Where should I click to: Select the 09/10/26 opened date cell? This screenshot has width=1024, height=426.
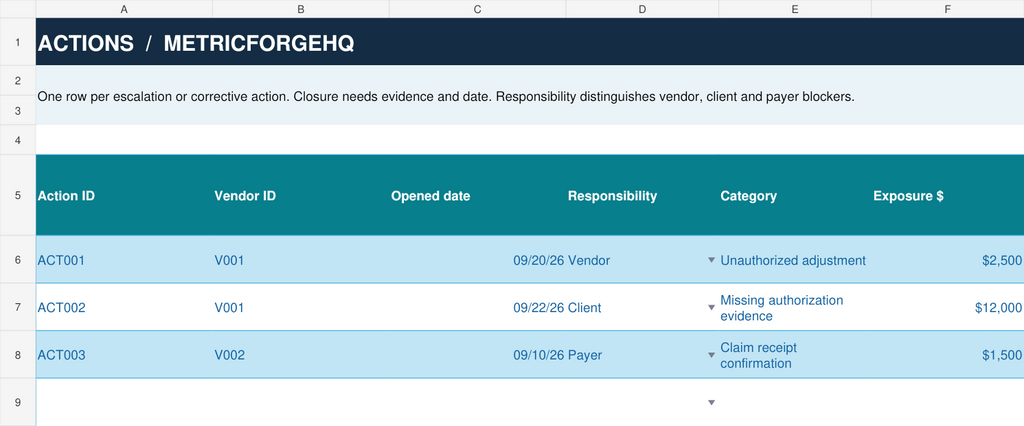click(x=477, y=355)
